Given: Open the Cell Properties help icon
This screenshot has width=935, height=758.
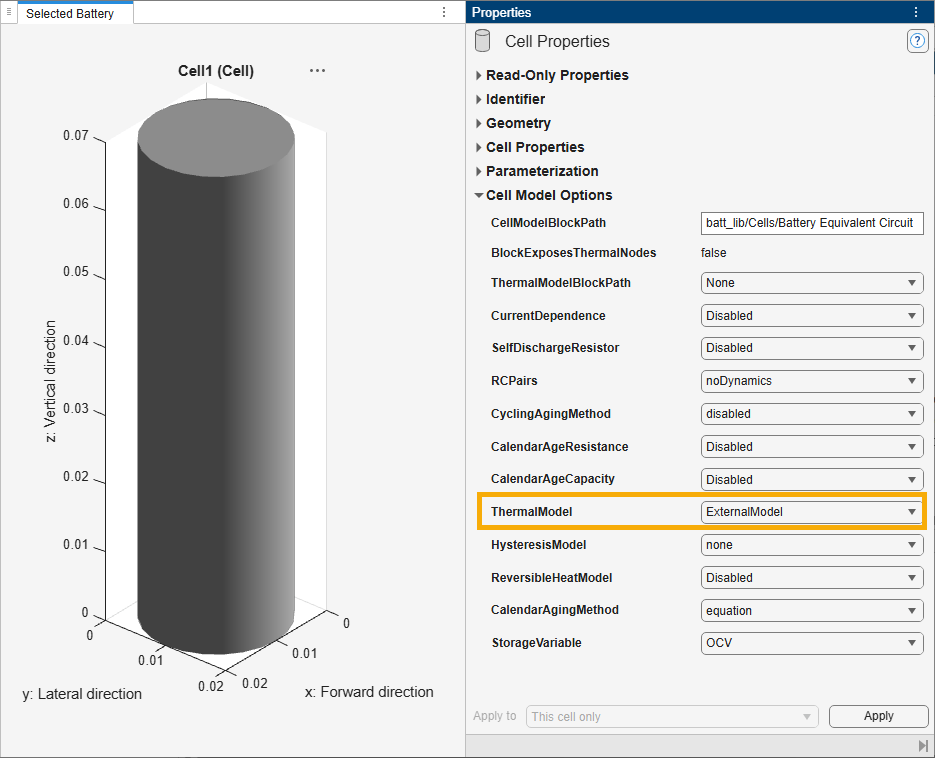Looking at the screenshot, I should (917, 41).
